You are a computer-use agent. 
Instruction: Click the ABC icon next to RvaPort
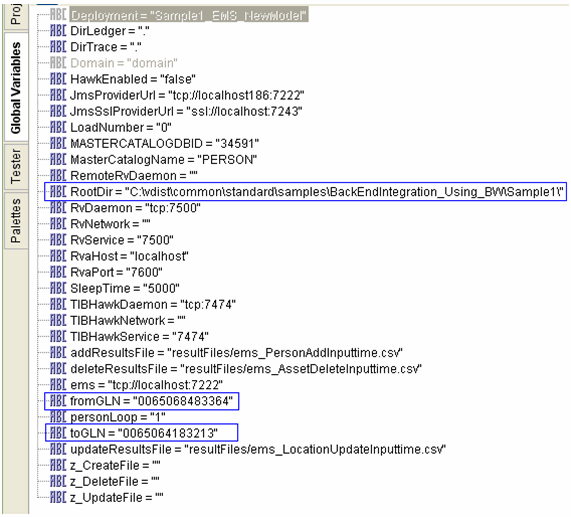point(58,272)
